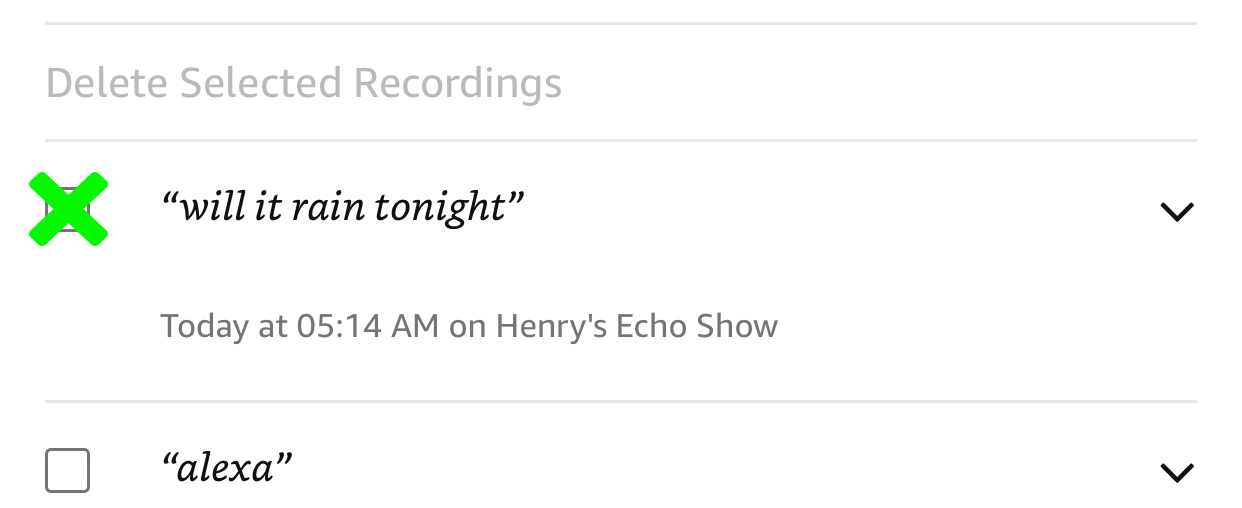Expand the "will it rain tonight" chevron
Screen dimensions: 1242x508
pos(1176,211)
